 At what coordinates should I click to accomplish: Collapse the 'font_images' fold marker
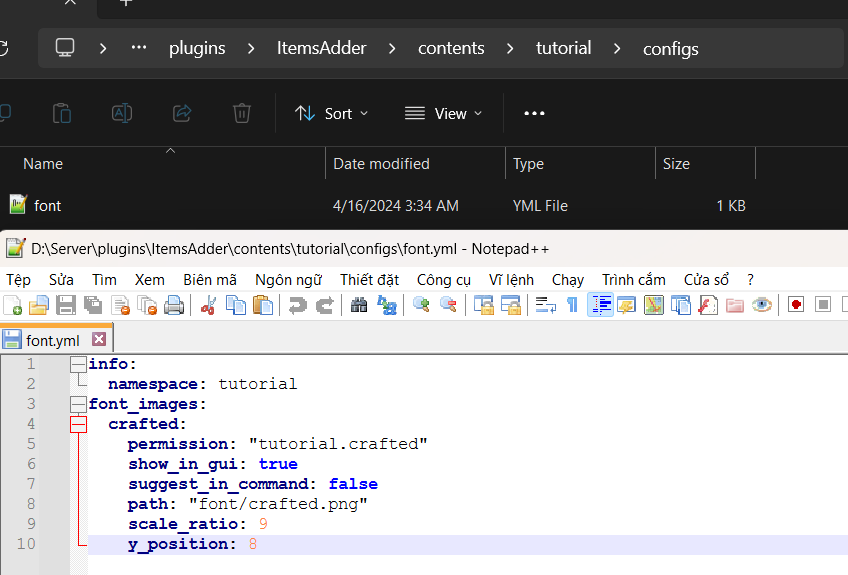[78, 404]
